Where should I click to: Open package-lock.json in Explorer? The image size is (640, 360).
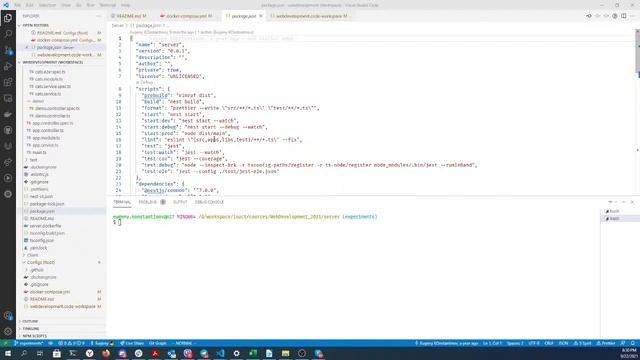(x=47, y=204)
